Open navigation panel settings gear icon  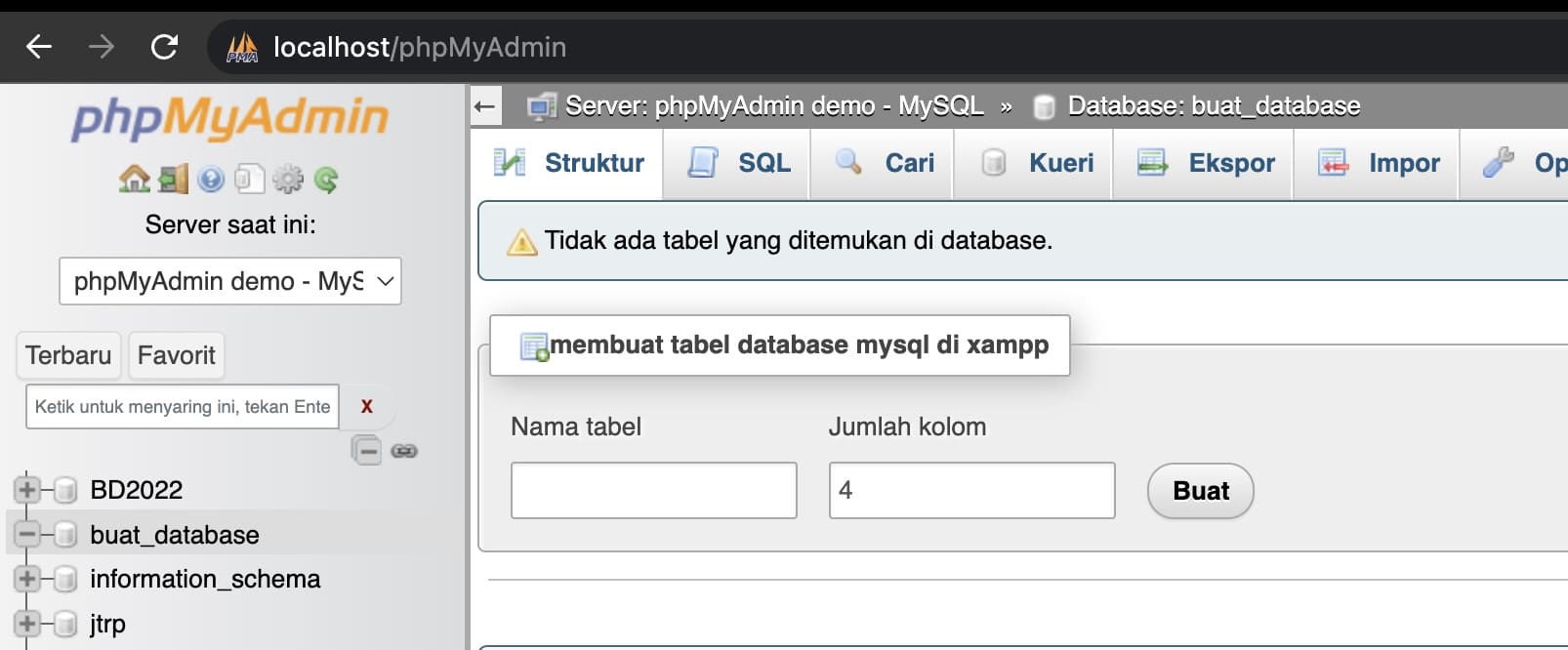[x=287, y=179]
